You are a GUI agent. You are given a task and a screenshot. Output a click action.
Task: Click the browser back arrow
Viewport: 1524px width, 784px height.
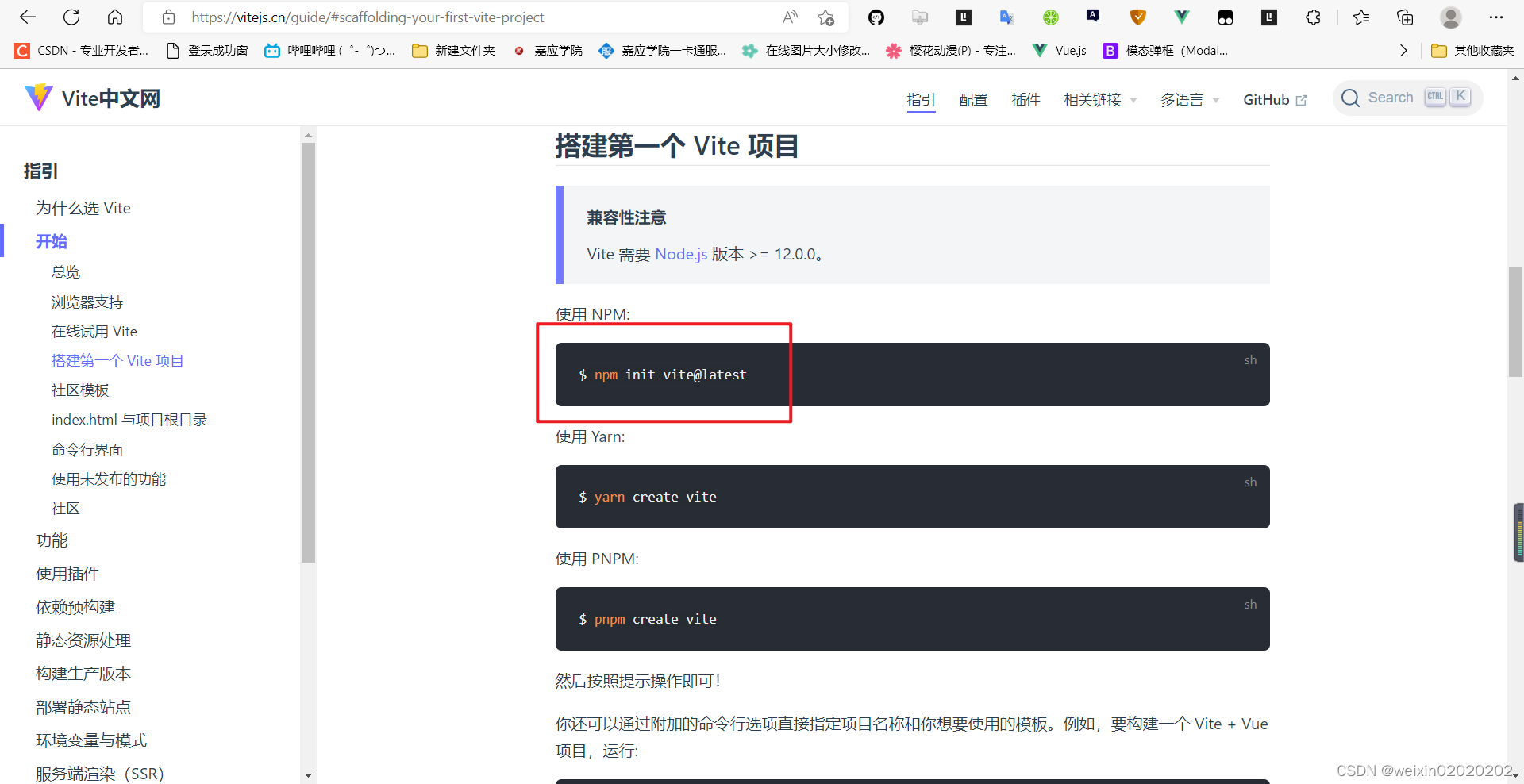(28, 17)
